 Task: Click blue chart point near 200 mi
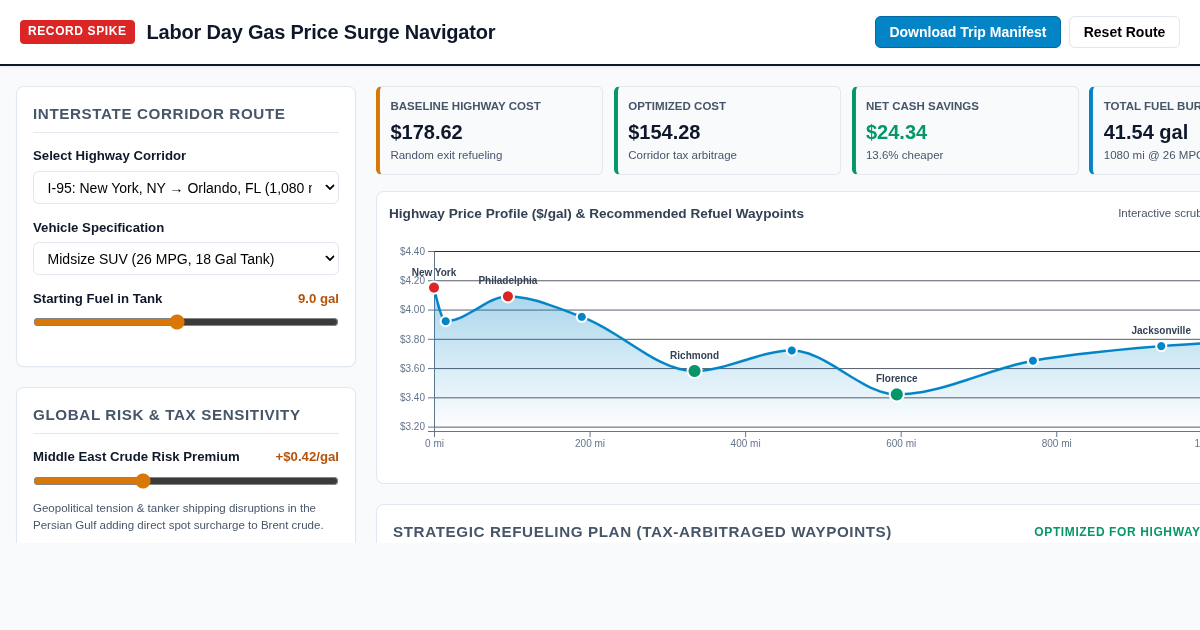coord(582,317)
